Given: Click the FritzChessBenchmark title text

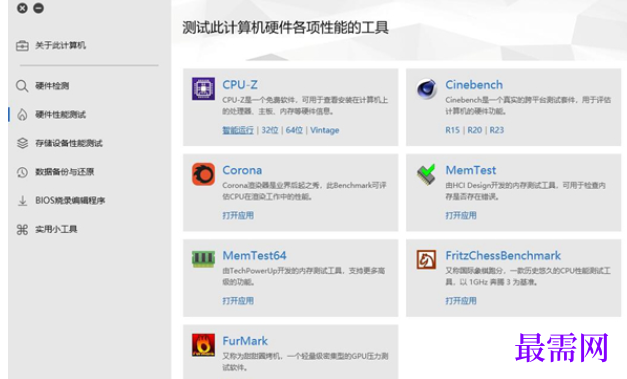Looking at the screenshot, I should [503, 255].
